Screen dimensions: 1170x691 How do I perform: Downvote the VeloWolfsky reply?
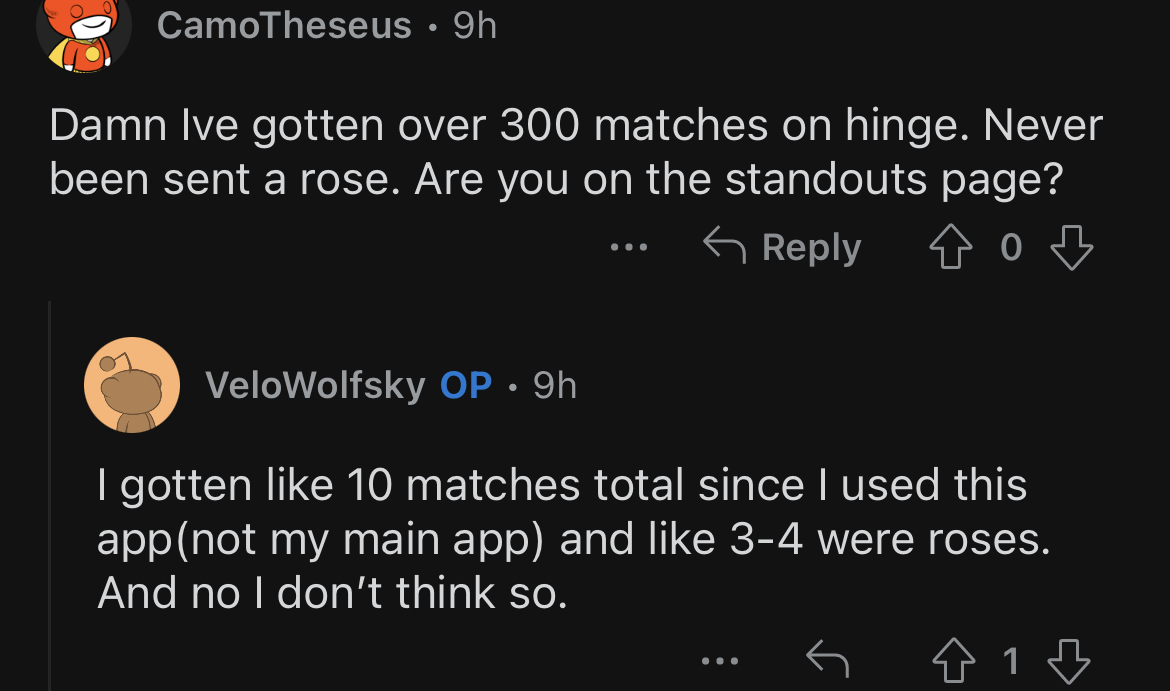[x=1069, y=661]
